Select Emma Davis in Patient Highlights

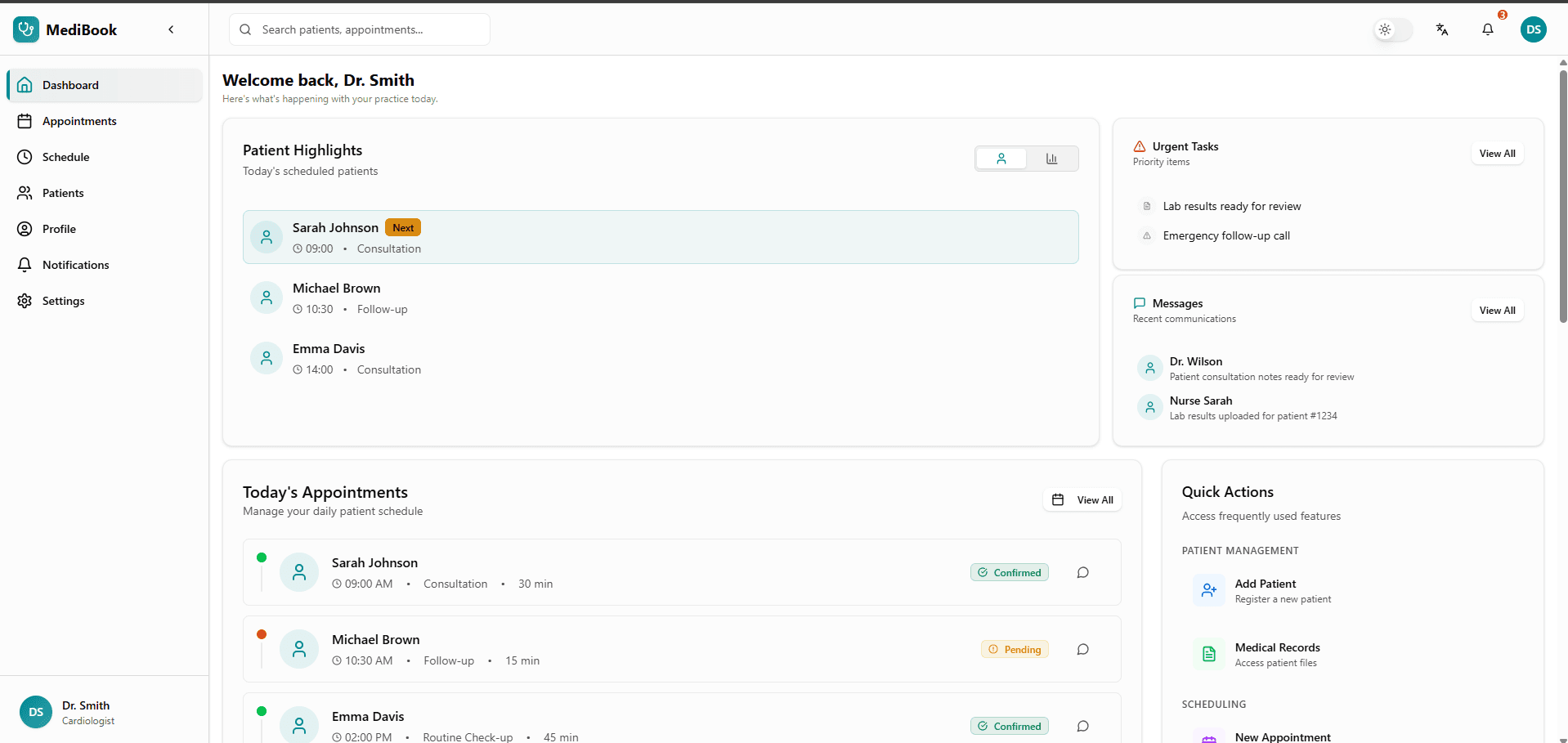[x=661, y=358]
